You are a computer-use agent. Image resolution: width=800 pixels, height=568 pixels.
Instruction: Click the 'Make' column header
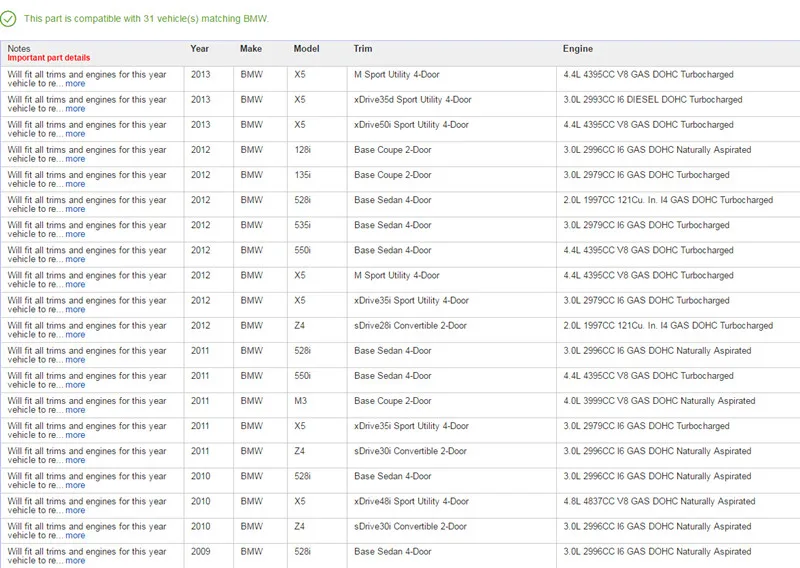point(251,48)
